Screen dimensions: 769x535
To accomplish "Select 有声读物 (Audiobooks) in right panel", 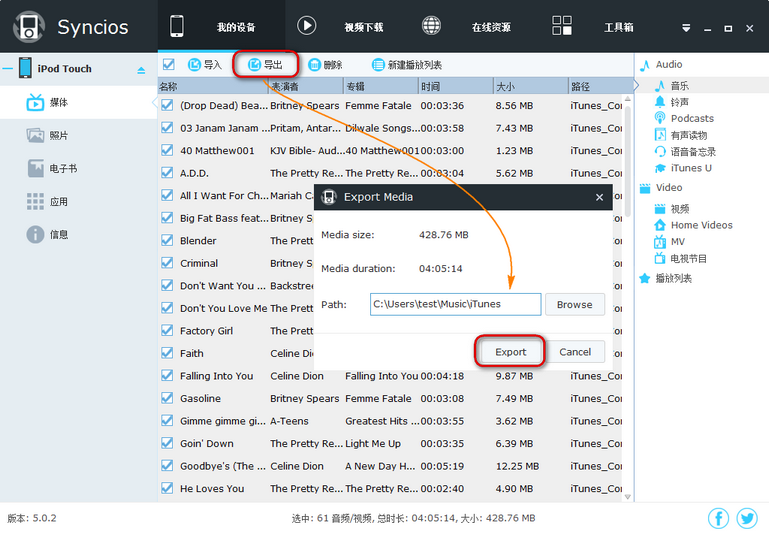I will coord(681,135).
